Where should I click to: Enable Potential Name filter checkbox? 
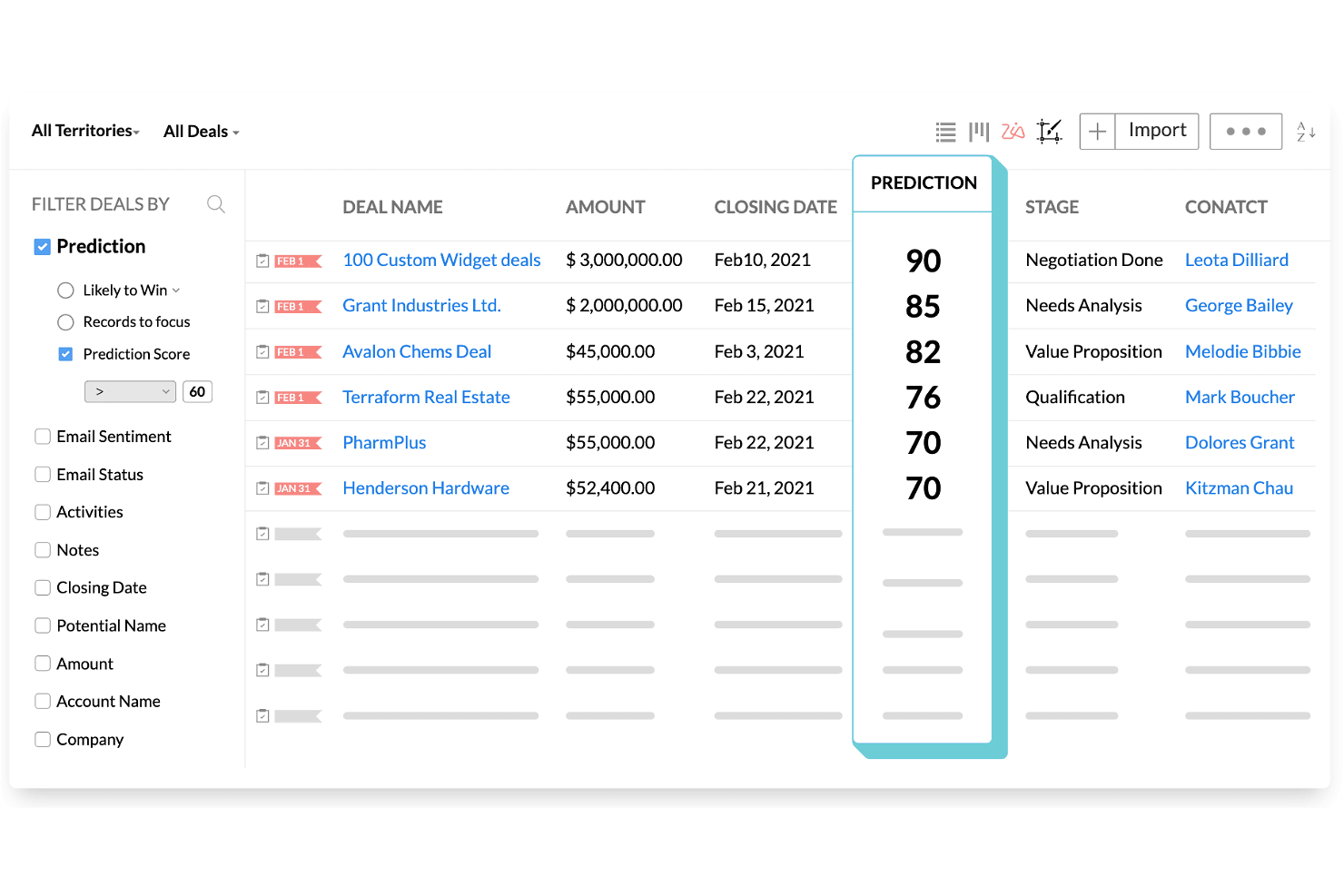coord(43,625)
